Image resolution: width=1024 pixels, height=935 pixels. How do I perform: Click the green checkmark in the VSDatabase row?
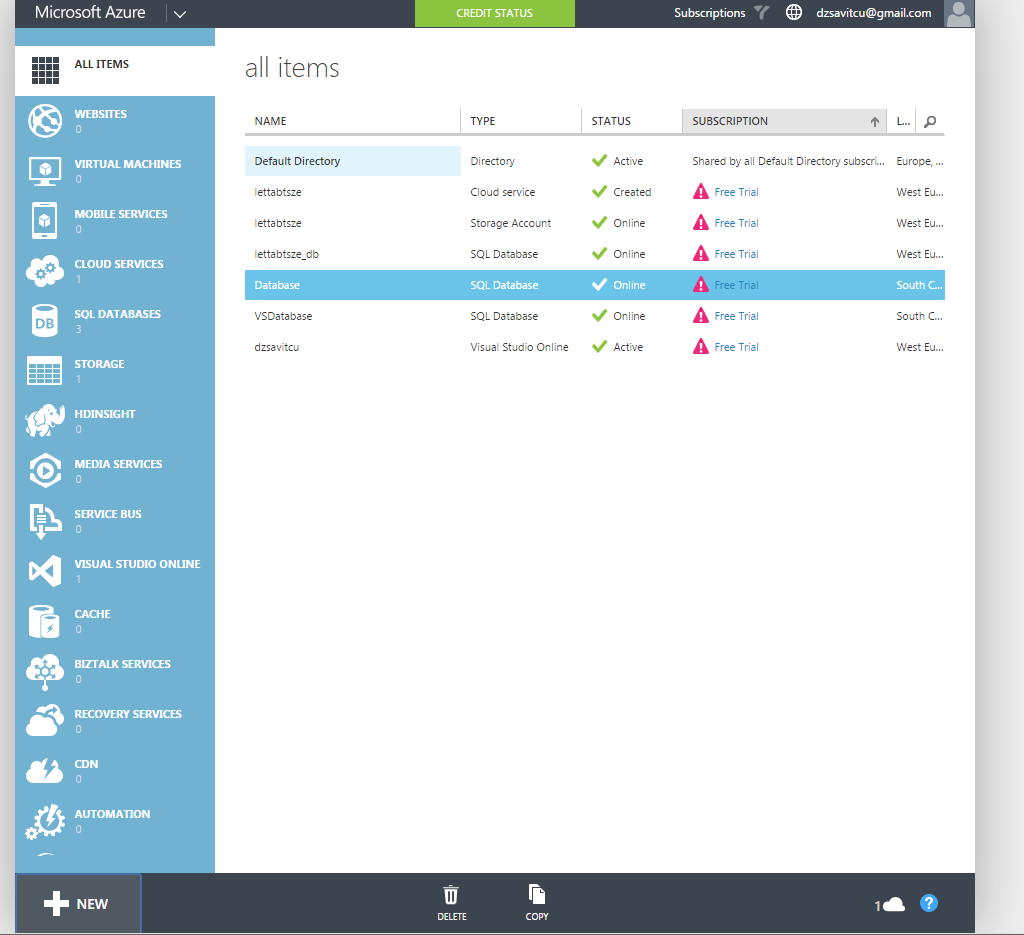coord(600,315)
